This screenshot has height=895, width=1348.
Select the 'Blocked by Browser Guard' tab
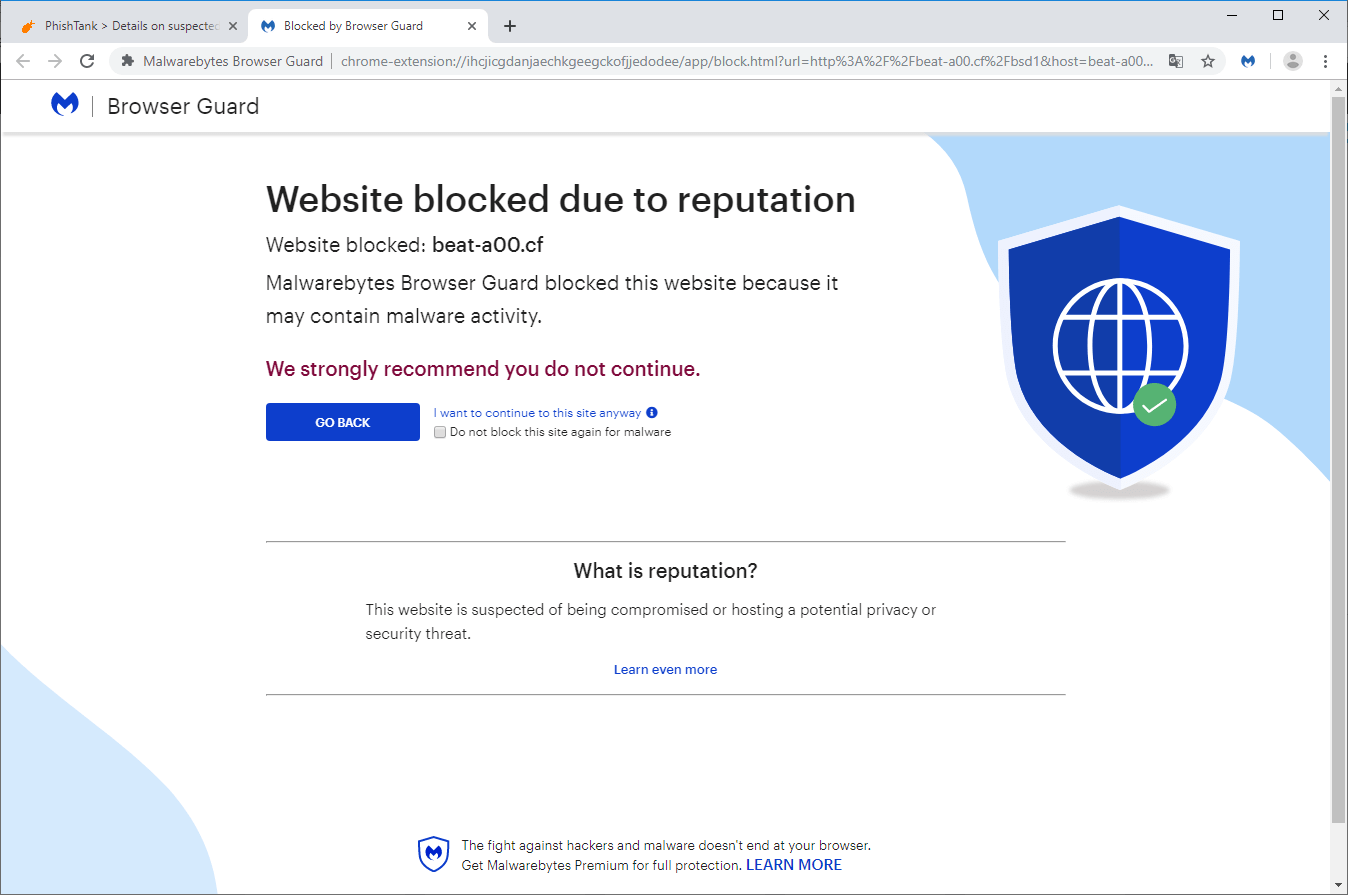tap(355, 25)
